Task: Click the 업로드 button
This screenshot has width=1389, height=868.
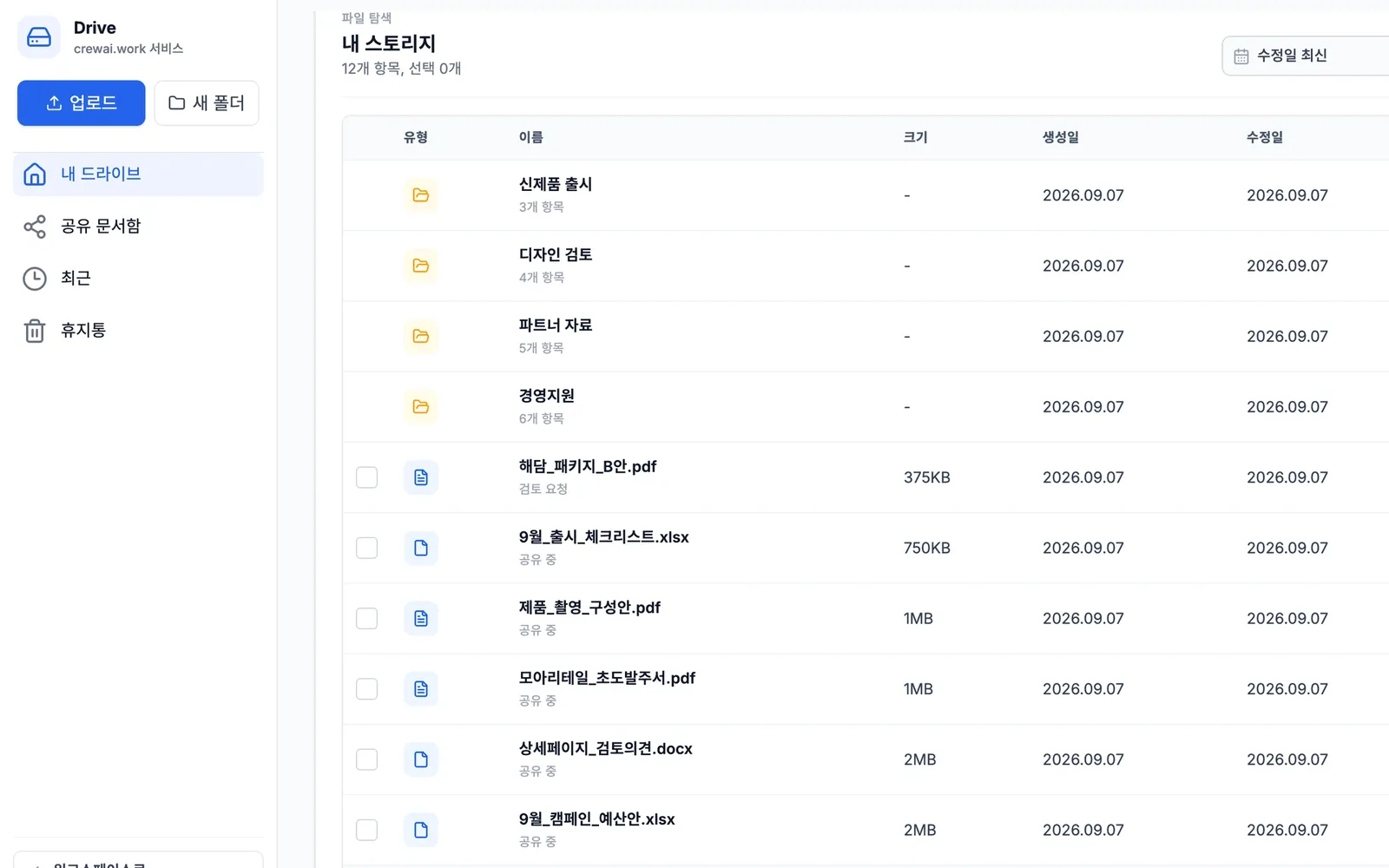Action: pos(82,103)
